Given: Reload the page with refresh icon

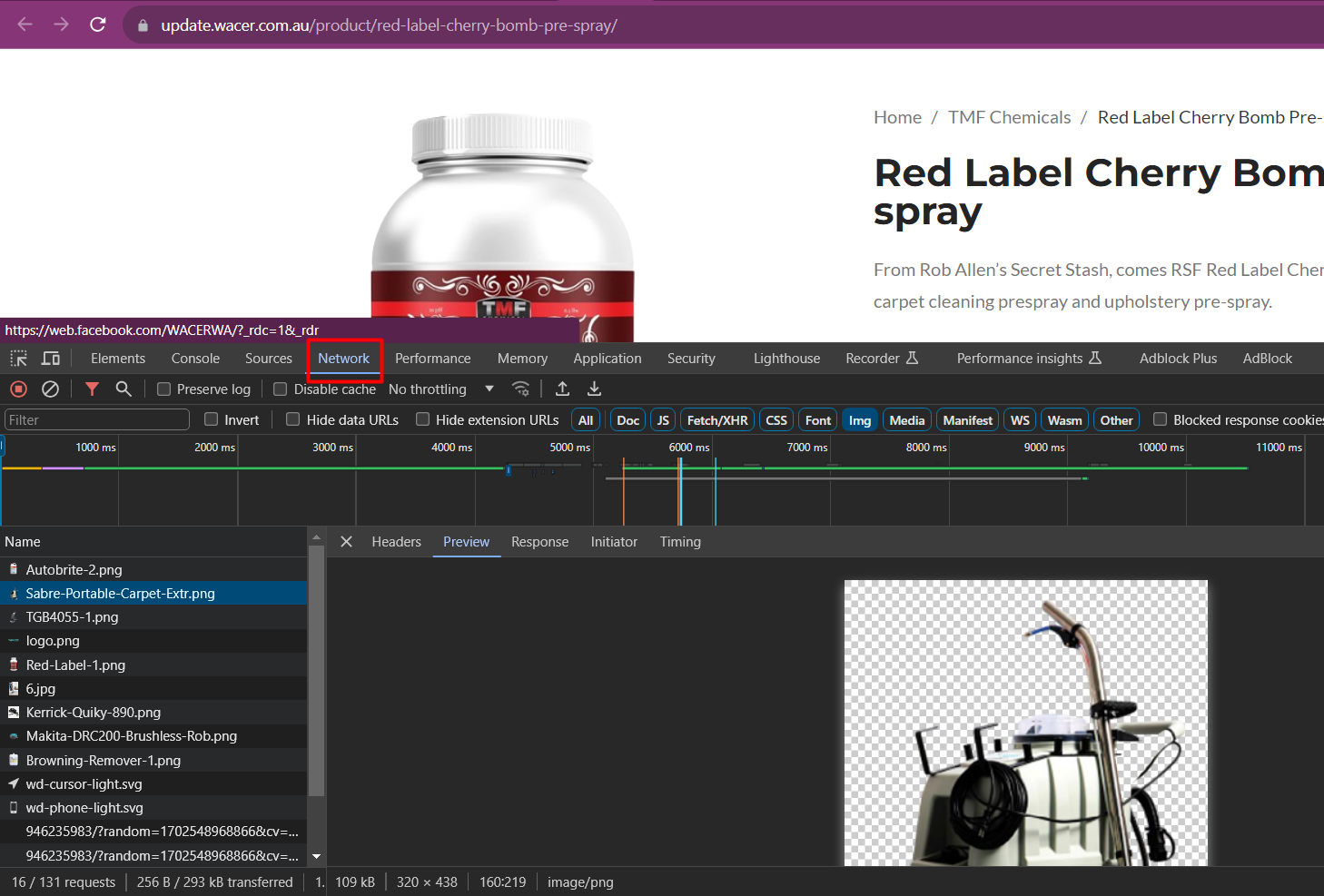Looking at the screenshot, I should tap(98, 25).
